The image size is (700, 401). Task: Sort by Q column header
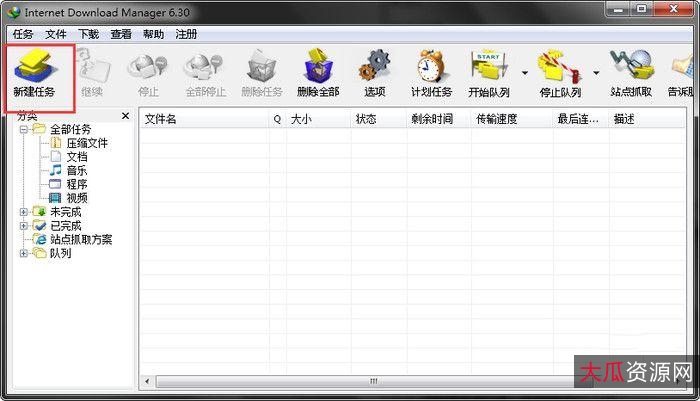click(x=277, y=119)
